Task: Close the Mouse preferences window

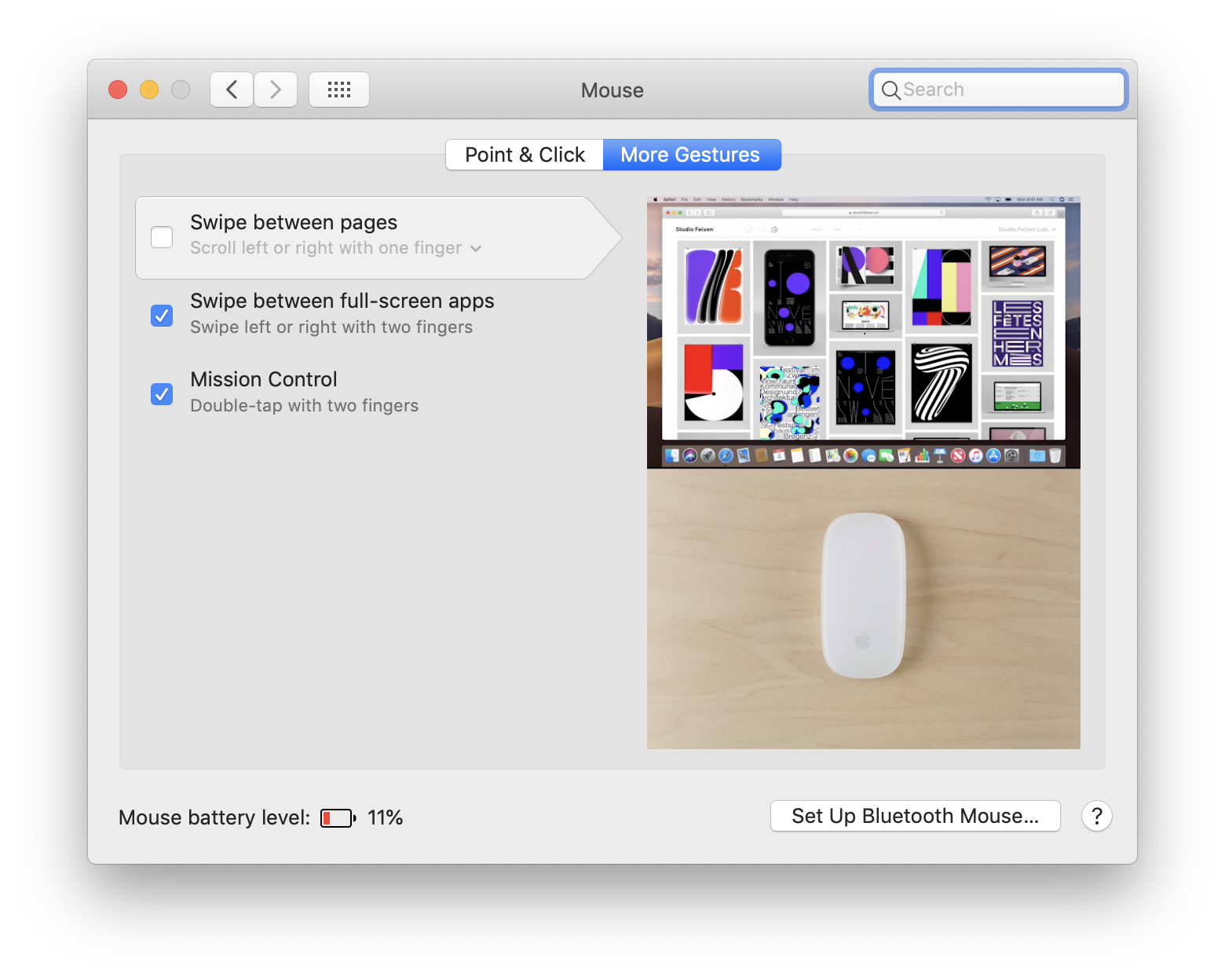Action: 118,90
